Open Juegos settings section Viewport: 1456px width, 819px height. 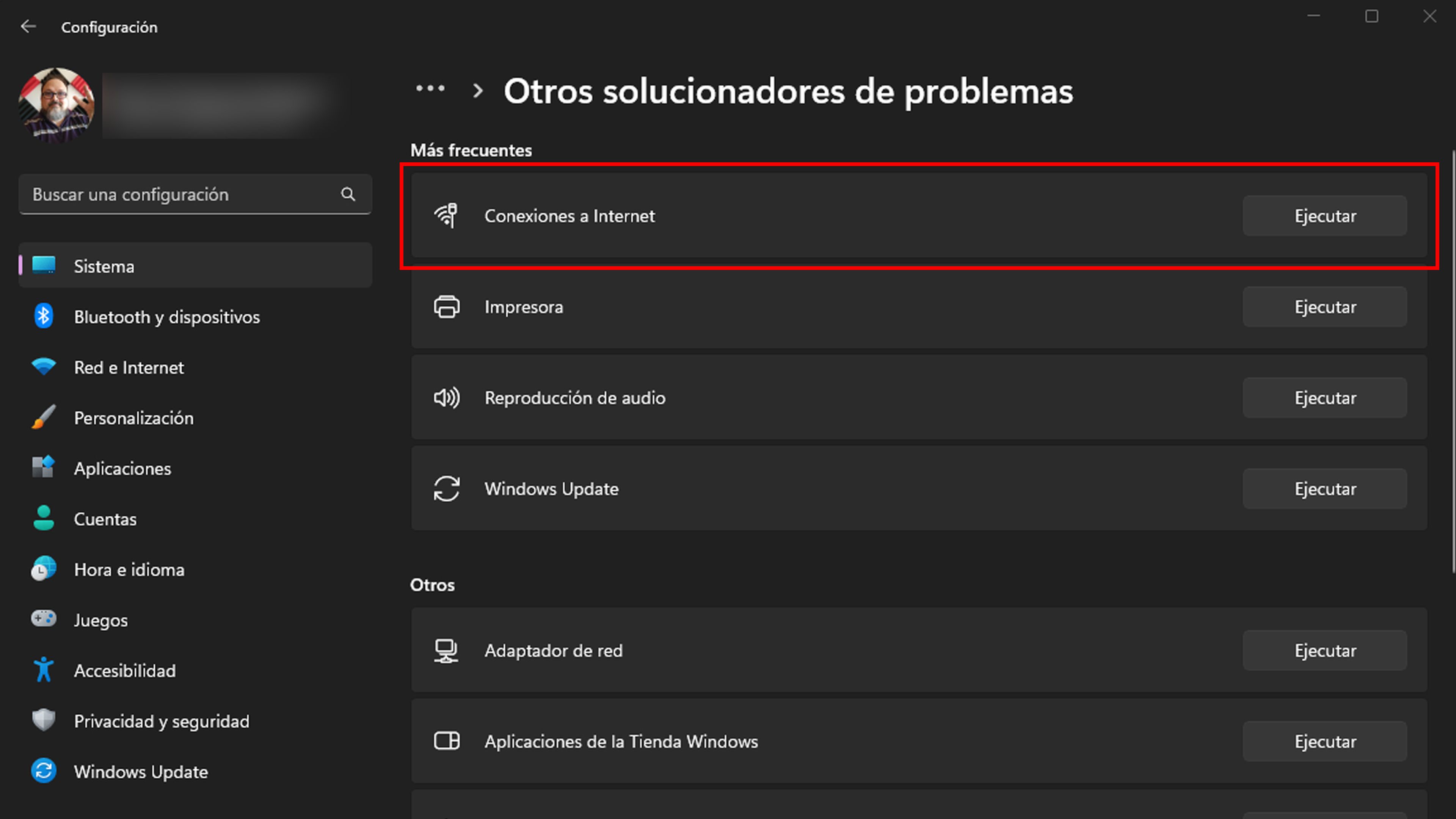click(101, 620)
